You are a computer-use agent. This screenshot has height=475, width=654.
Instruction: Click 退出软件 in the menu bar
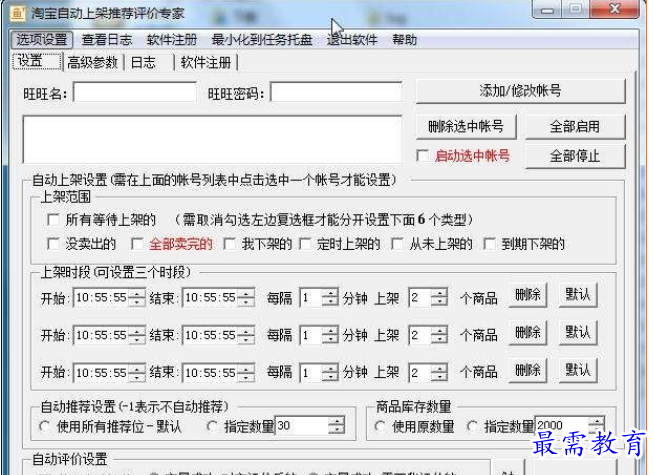352,40
